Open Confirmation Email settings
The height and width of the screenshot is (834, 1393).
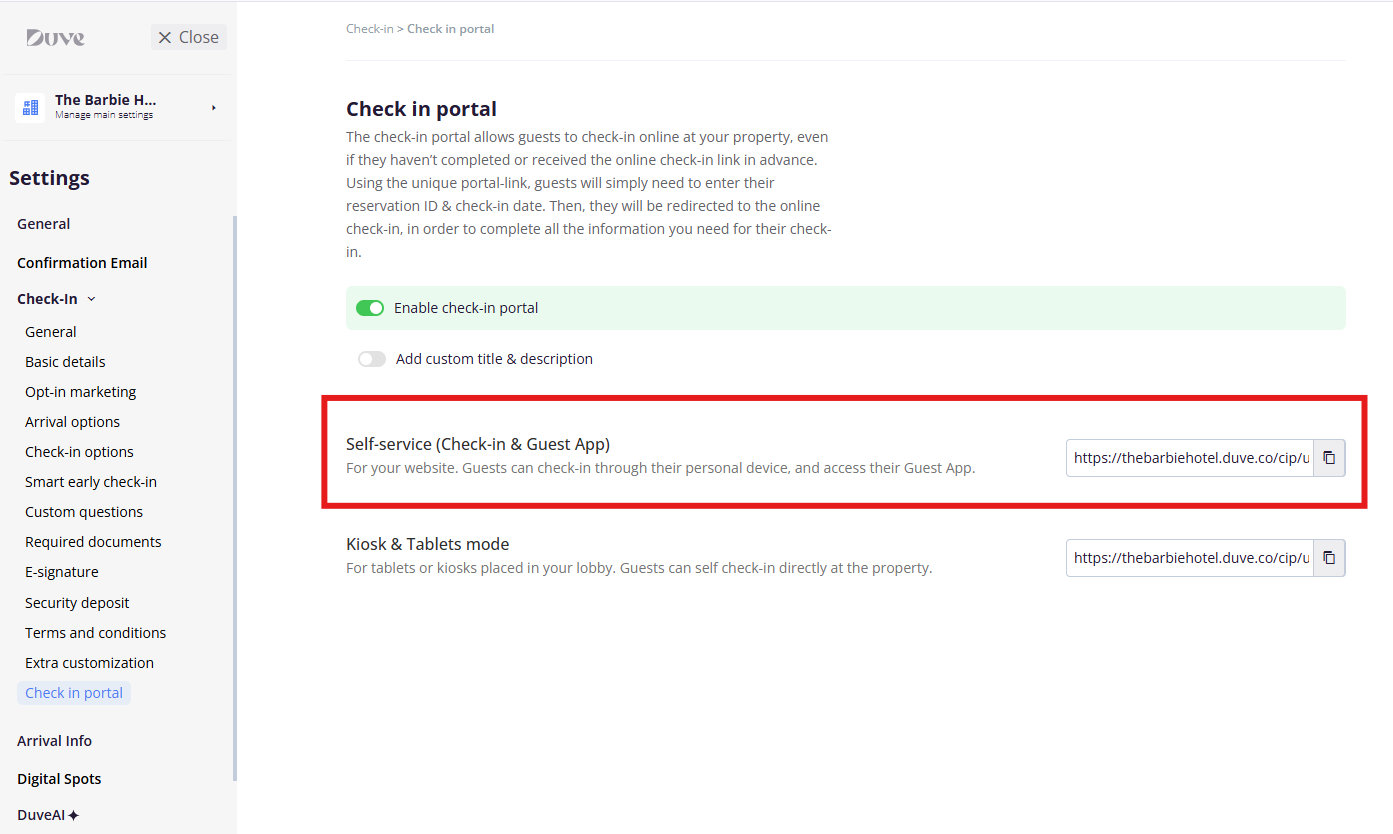(82, 263)
